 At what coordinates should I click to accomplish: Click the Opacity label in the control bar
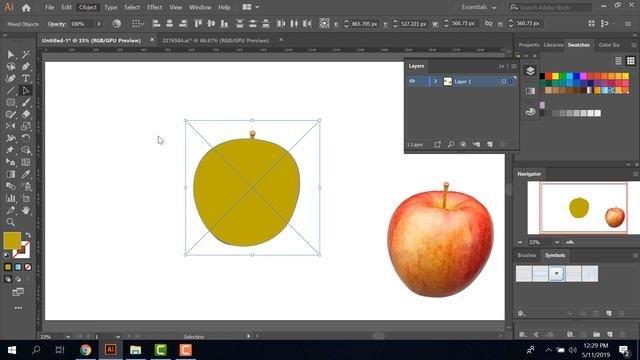[x=57, y=24]
